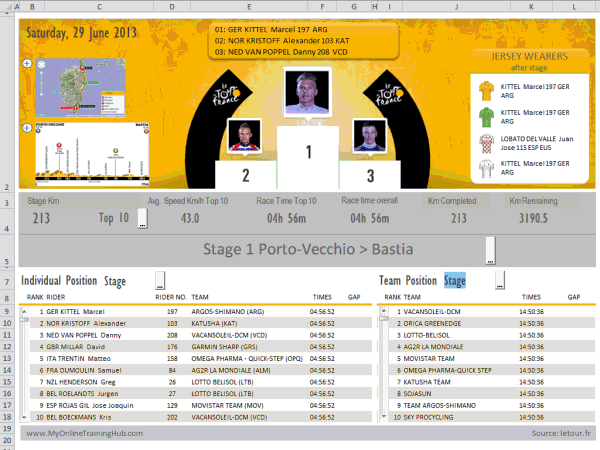The image size is (600, 450).
Task: Open the Corsica route map thumbnail
Action: [x=80, y=88]
